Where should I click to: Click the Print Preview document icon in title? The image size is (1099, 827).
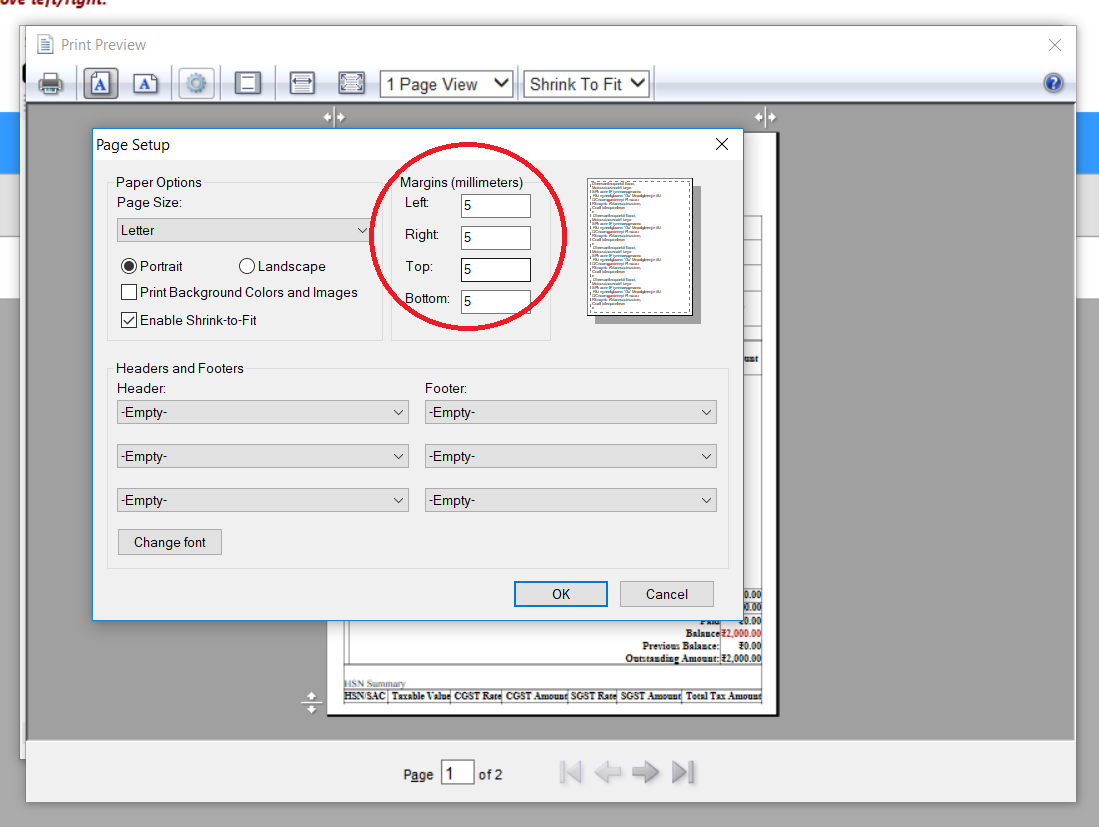(46, 45)
